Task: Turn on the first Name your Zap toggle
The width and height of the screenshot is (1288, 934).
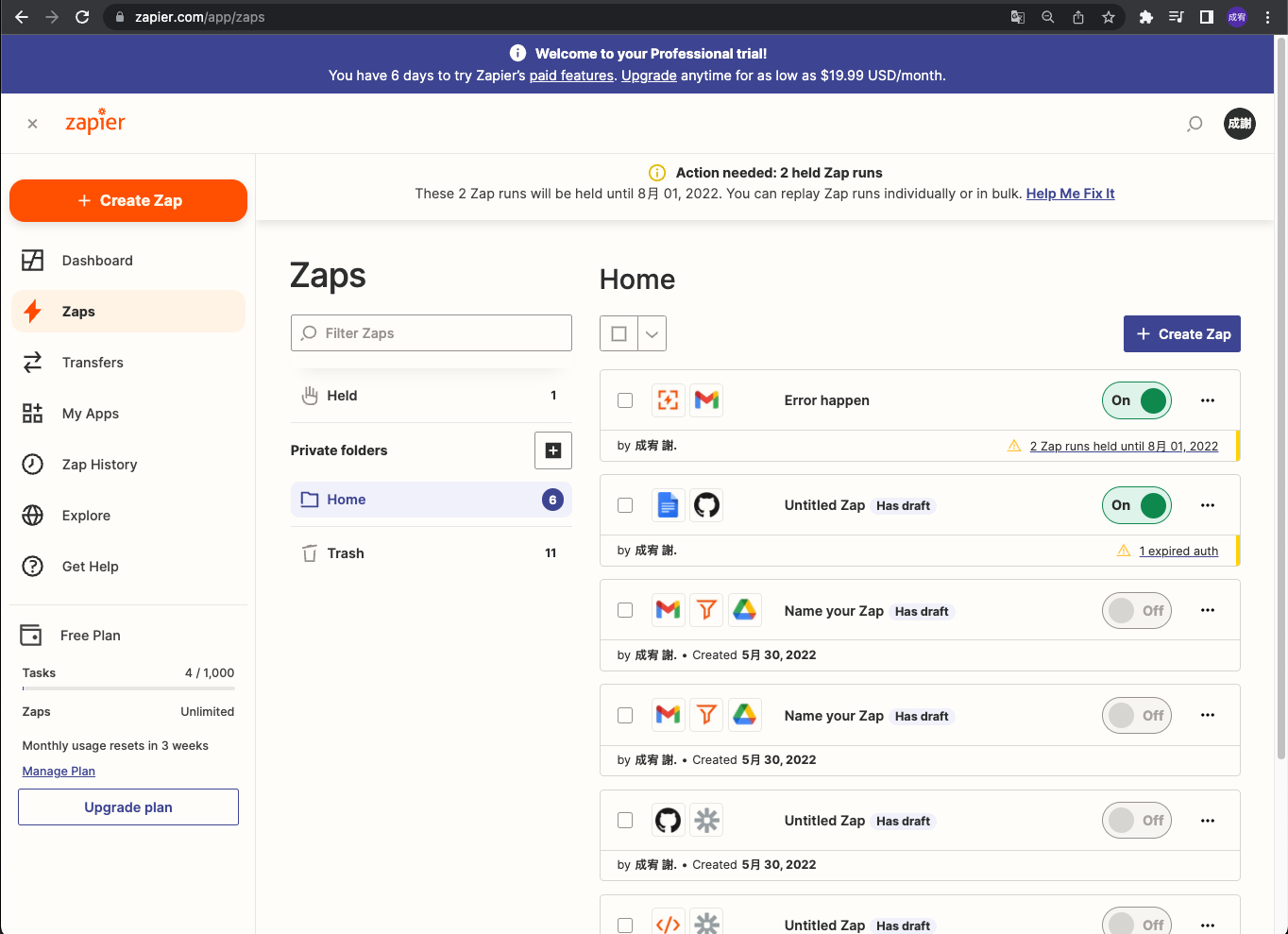Action: click(1137, 610)
